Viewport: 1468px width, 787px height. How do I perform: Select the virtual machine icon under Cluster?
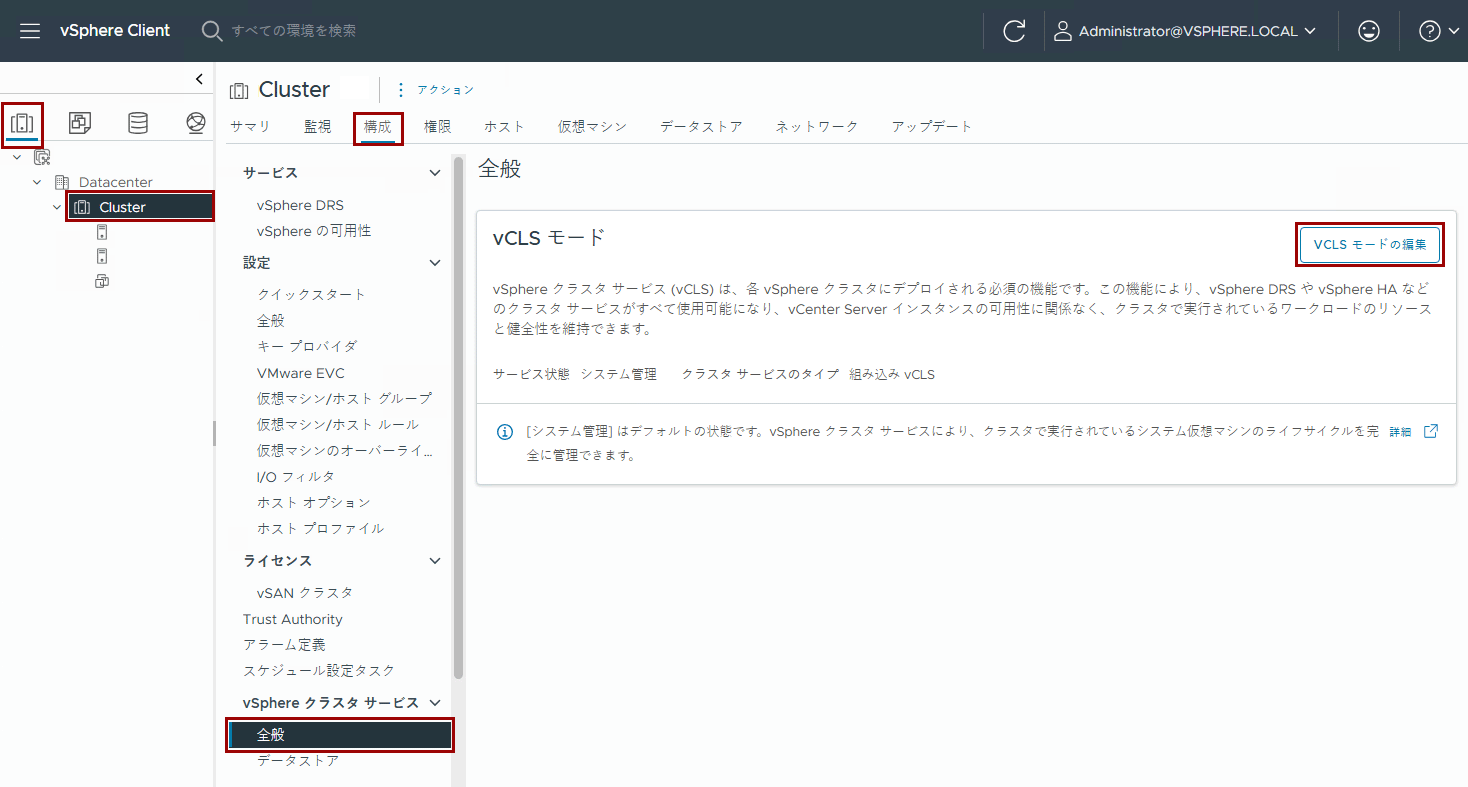point(102,281)
